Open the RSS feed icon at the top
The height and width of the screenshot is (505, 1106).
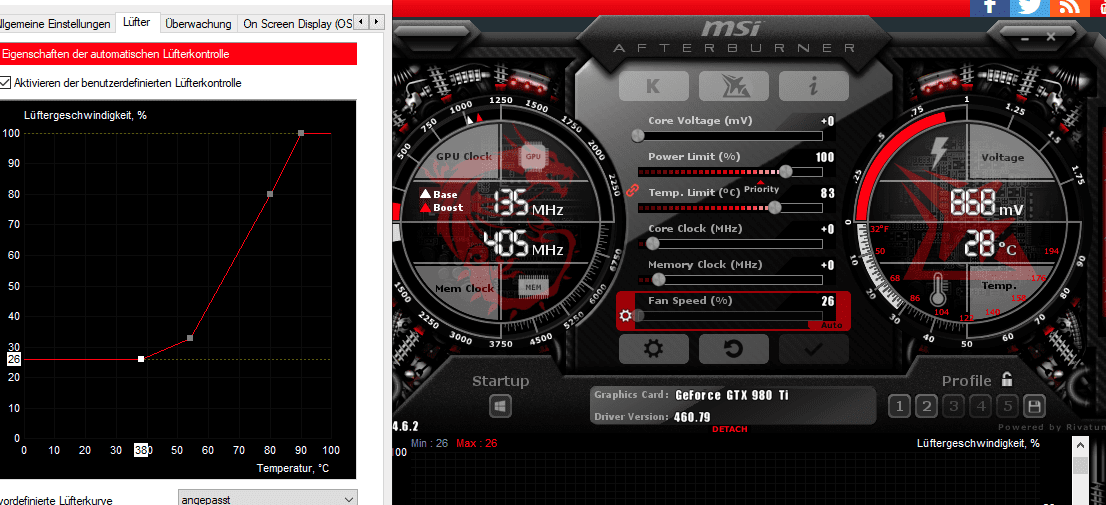click(1069, 7)
